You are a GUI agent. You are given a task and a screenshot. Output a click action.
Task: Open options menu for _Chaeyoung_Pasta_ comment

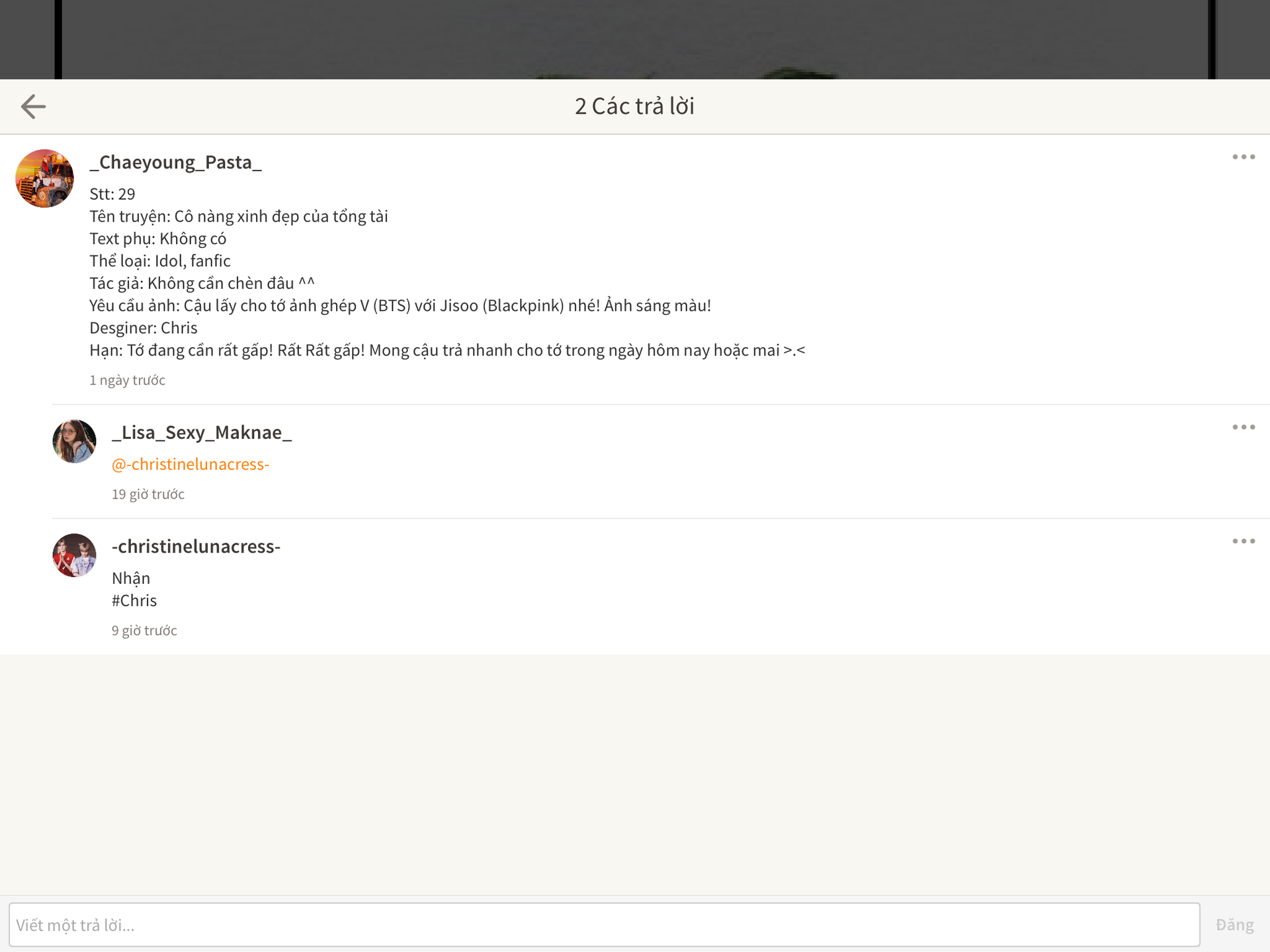click(1243, 157)
